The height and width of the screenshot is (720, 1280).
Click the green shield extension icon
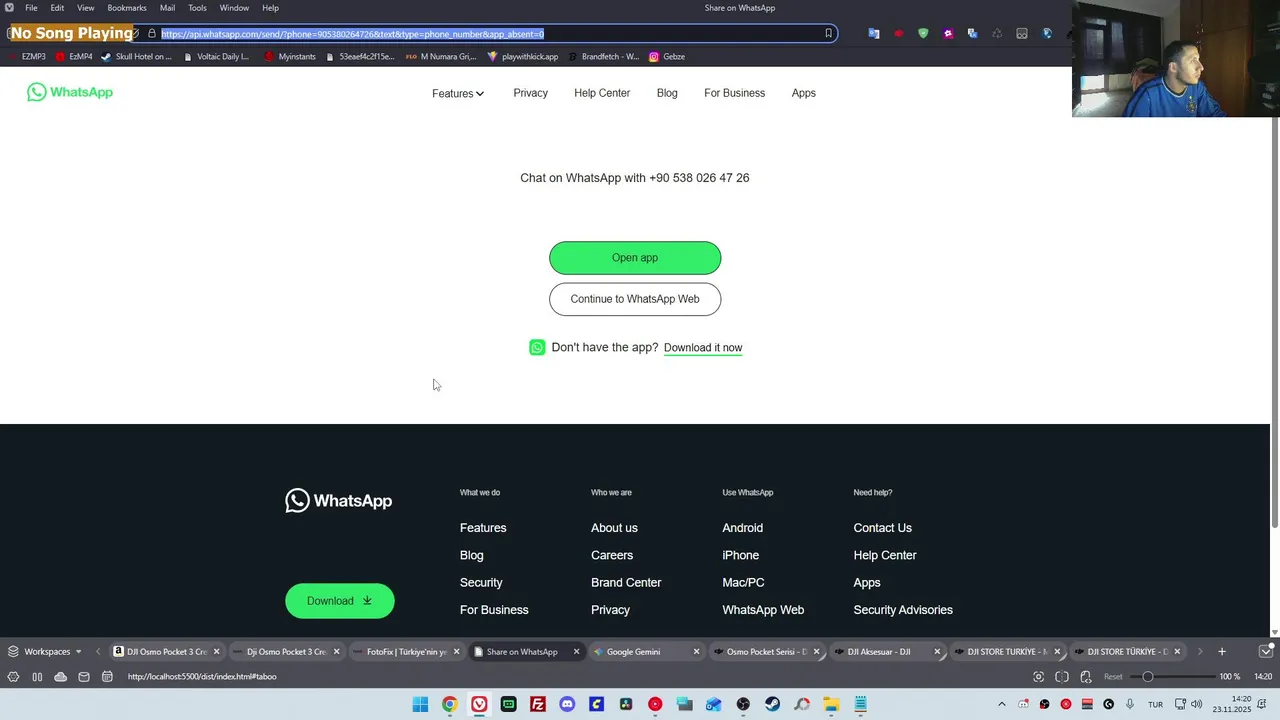923,33
